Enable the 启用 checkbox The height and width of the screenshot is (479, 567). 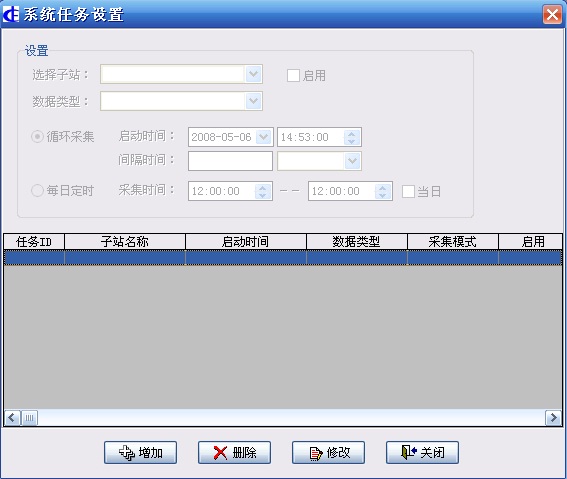click(293, 76)
